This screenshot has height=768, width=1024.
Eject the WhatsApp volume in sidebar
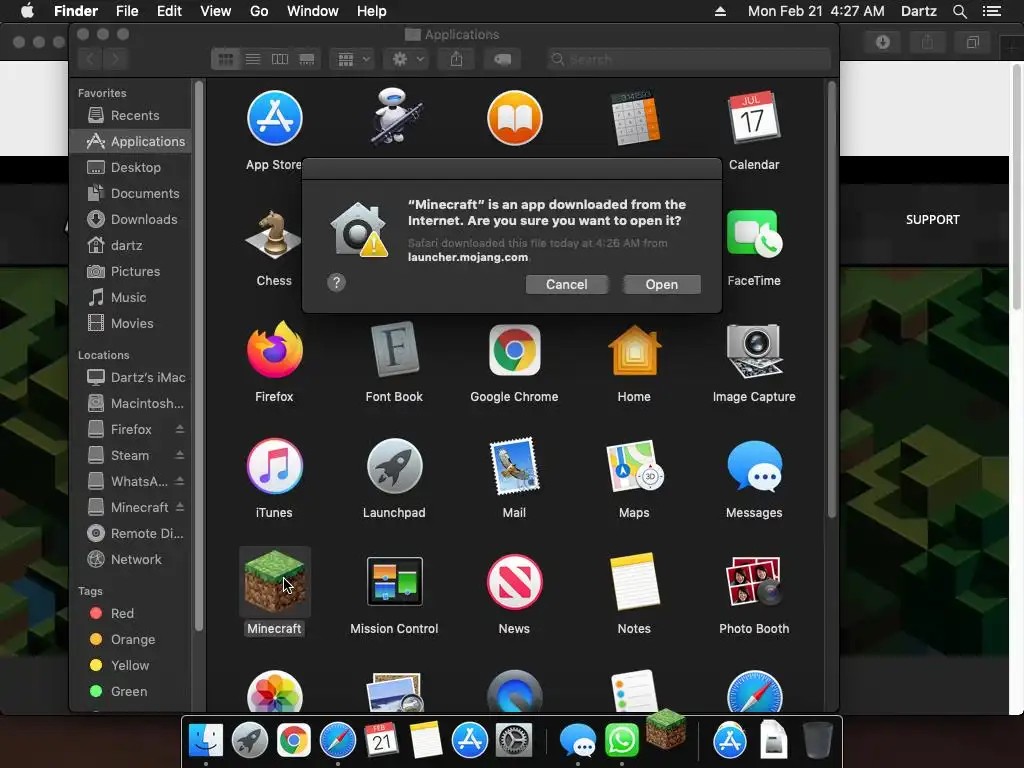(180, 481)
